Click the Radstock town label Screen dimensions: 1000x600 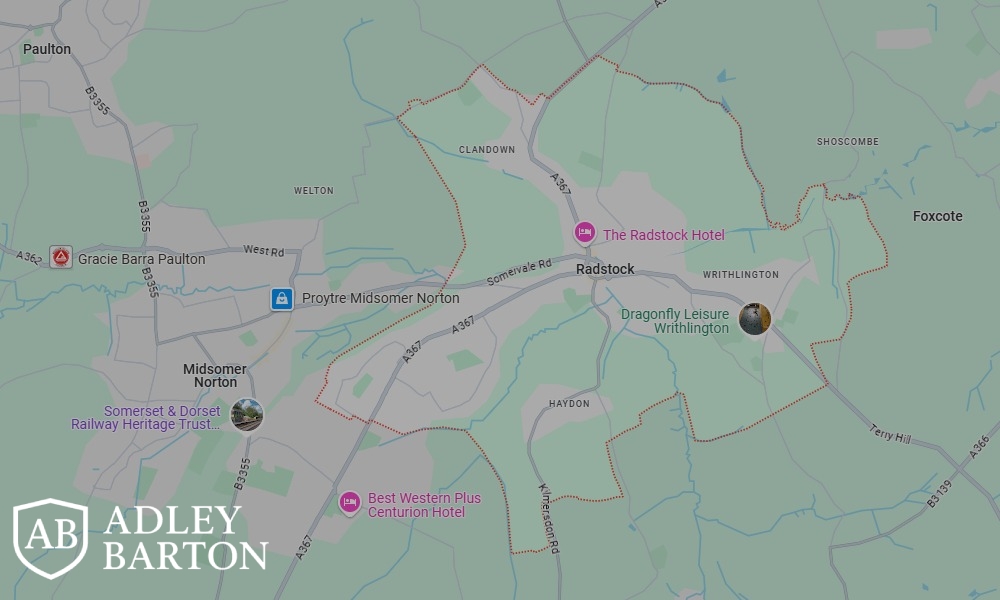click(x=605, y=269)
